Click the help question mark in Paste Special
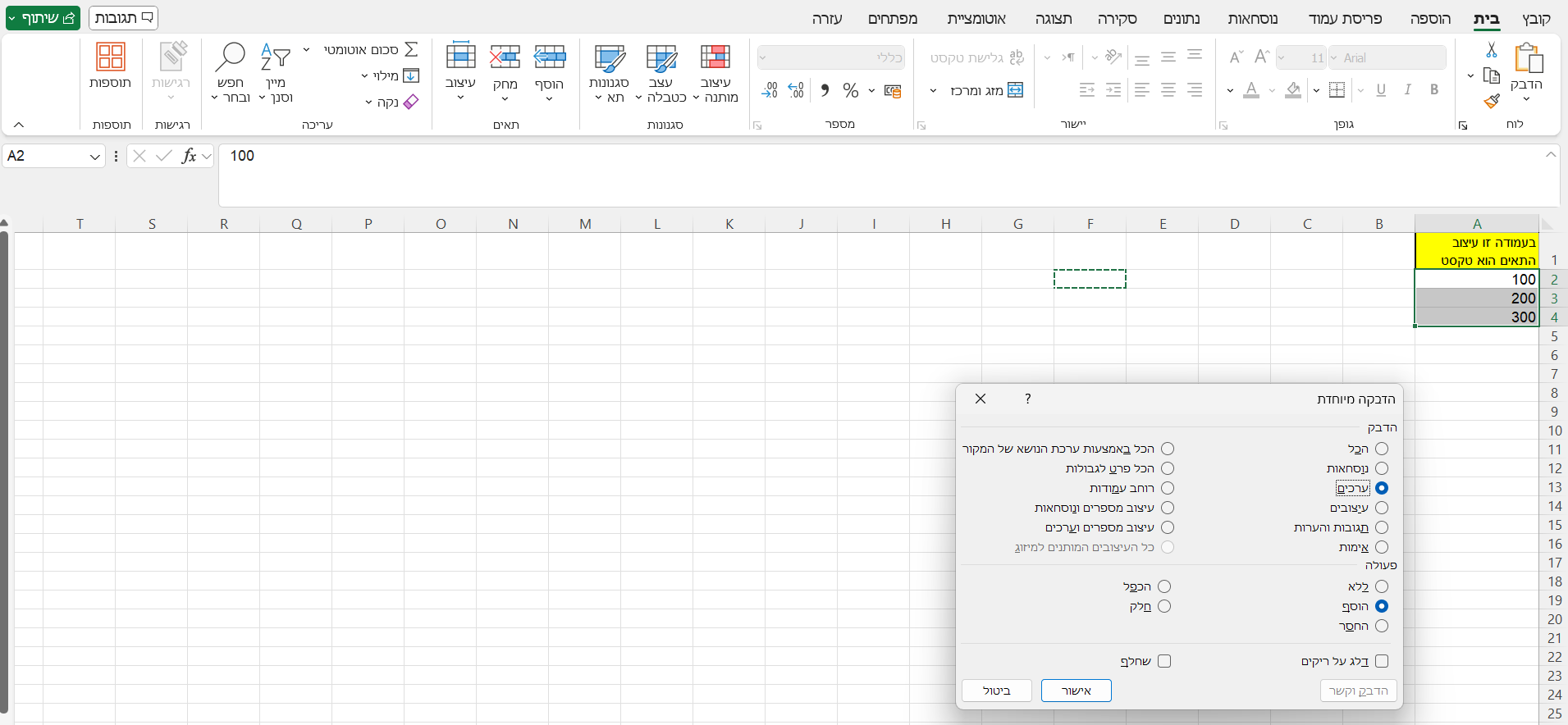 (1027, 399)
